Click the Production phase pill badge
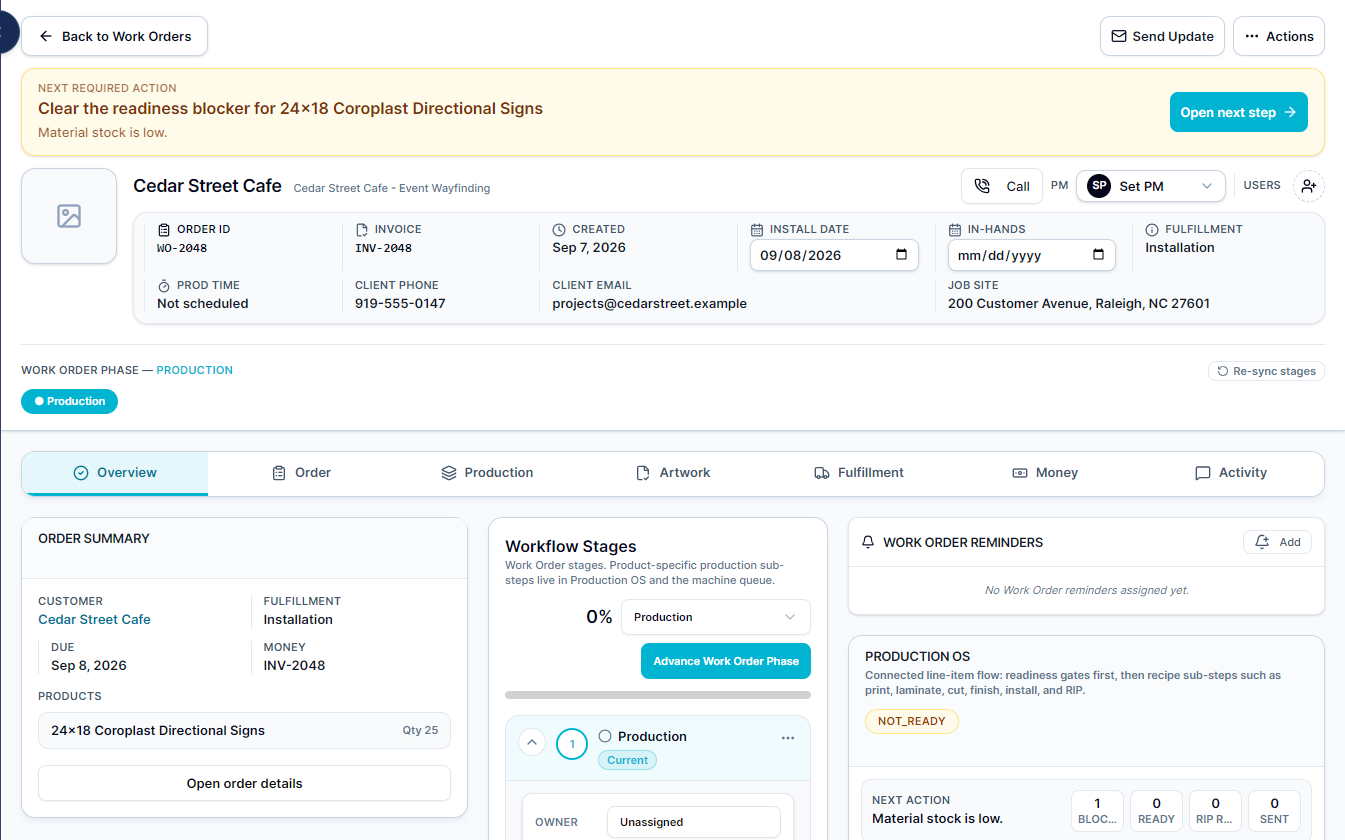Image resolution: width=1345 pixels, height=840 pixels. tap(69, 401)
